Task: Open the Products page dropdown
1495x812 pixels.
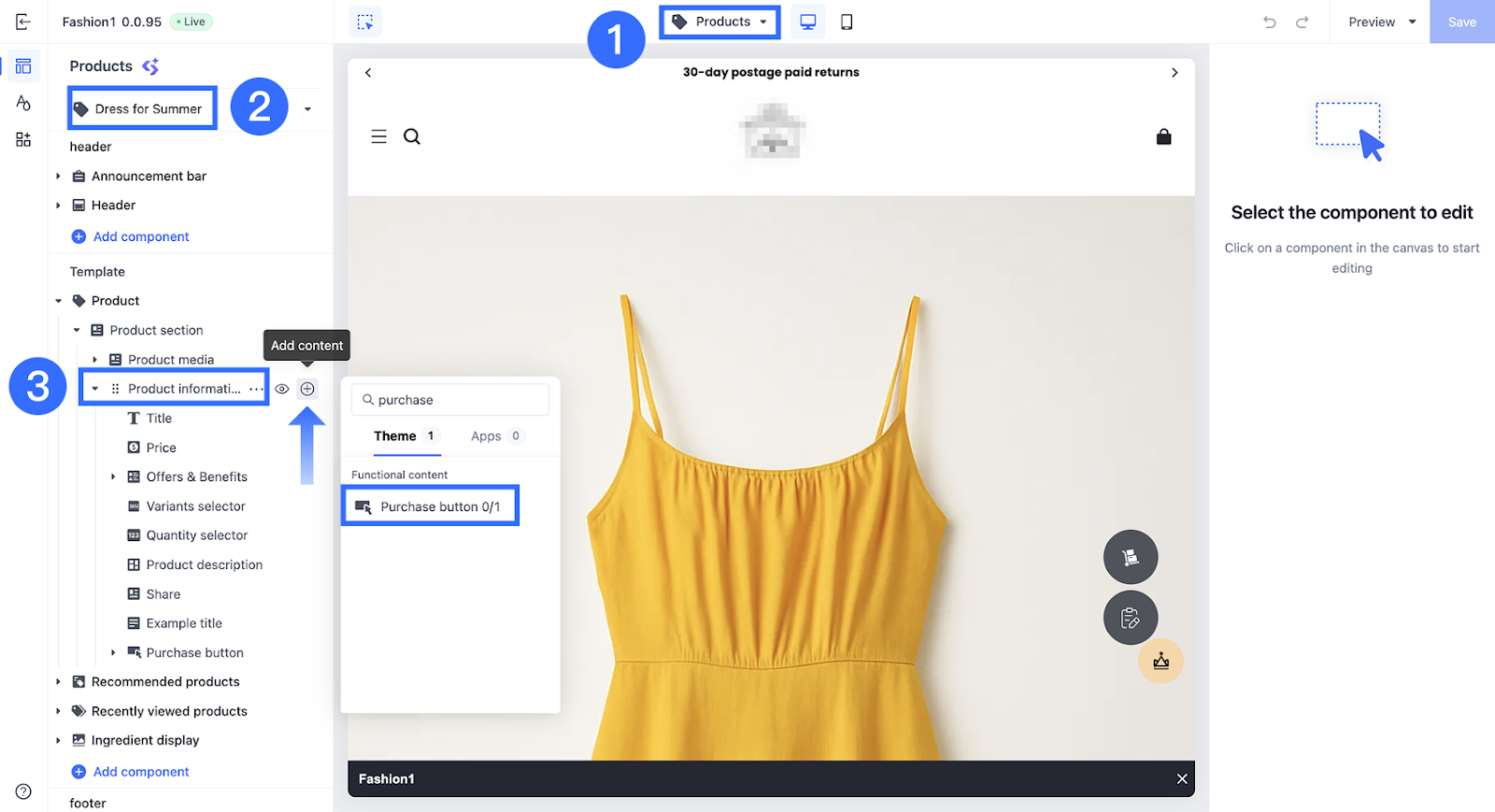Action: 720,22
